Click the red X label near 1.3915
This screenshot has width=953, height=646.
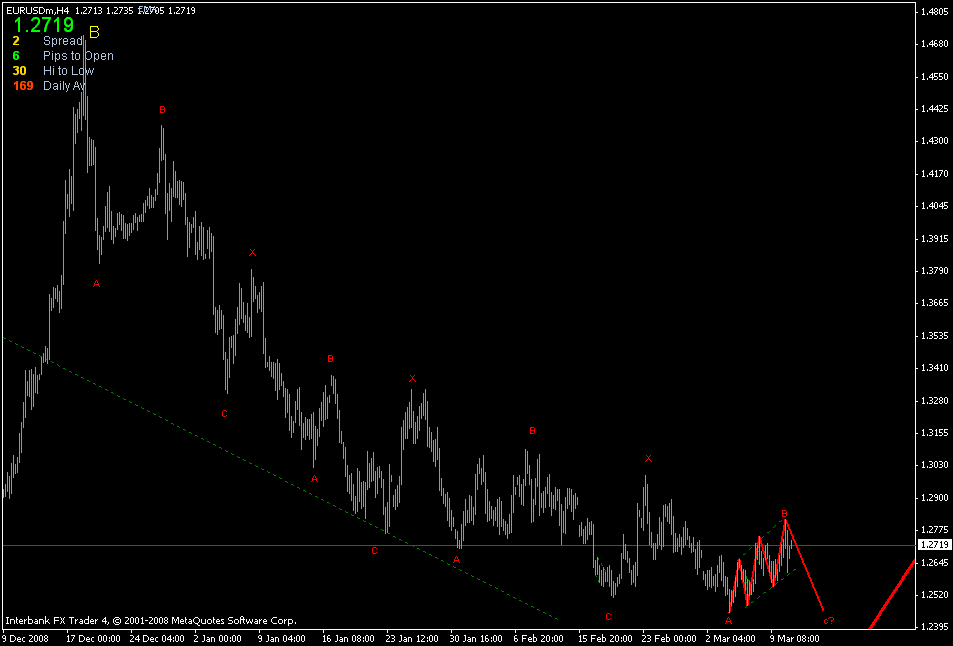[x=253, y=251]
